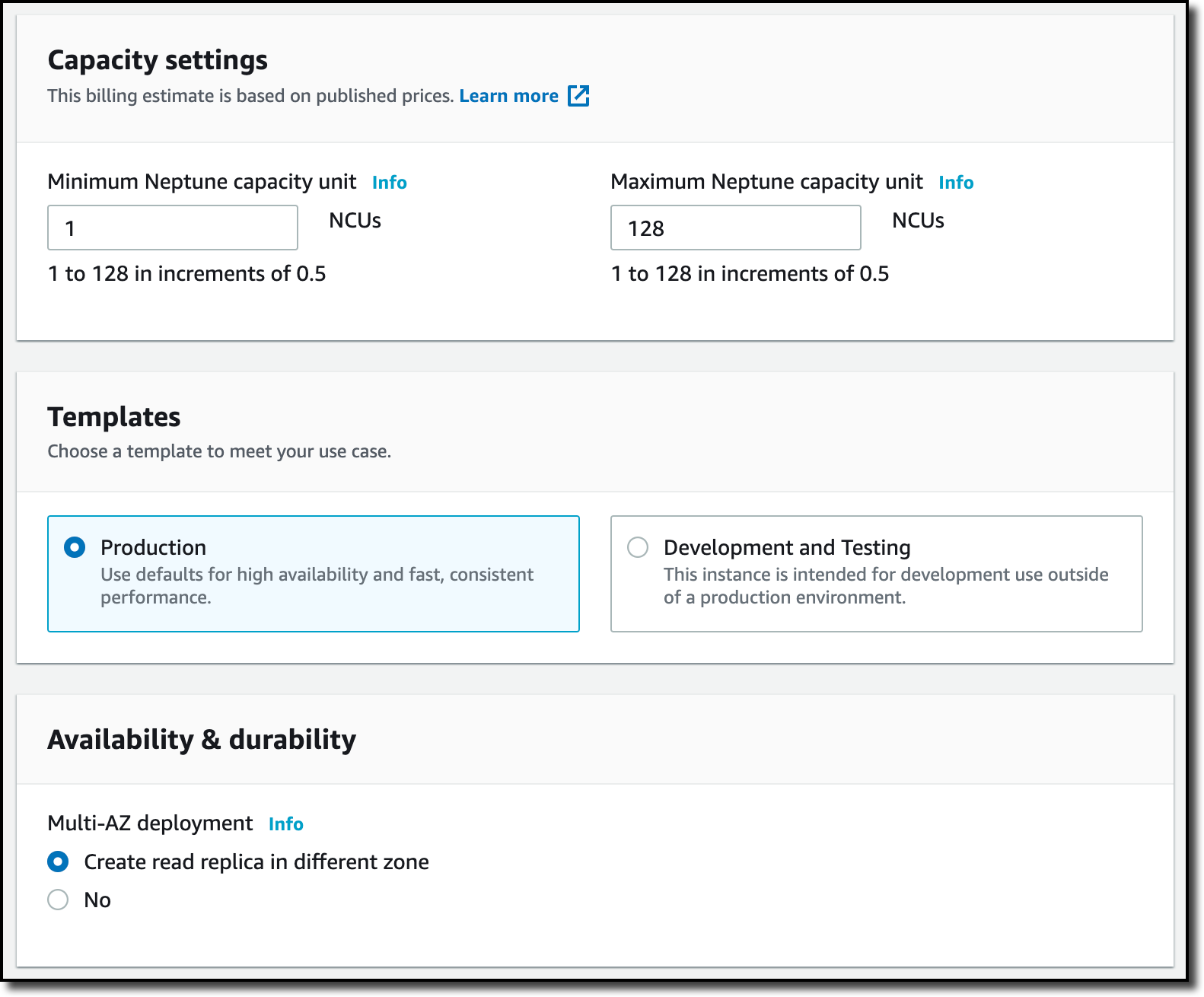Click the "Production" template title
This screenshot has width=1204, height=997.
(x=153, y=547)
